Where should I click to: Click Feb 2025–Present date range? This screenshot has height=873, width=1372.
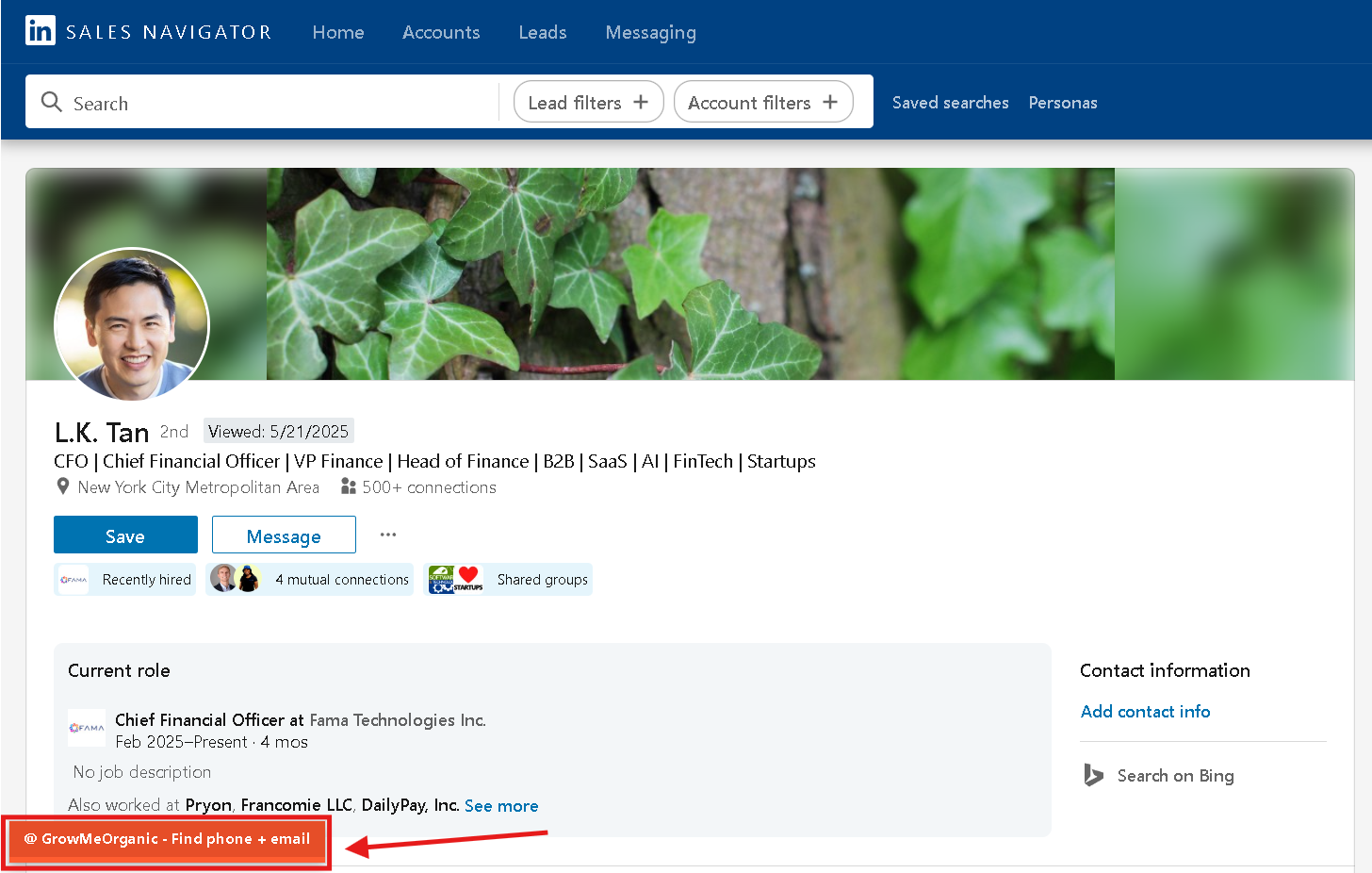(181, 742)
